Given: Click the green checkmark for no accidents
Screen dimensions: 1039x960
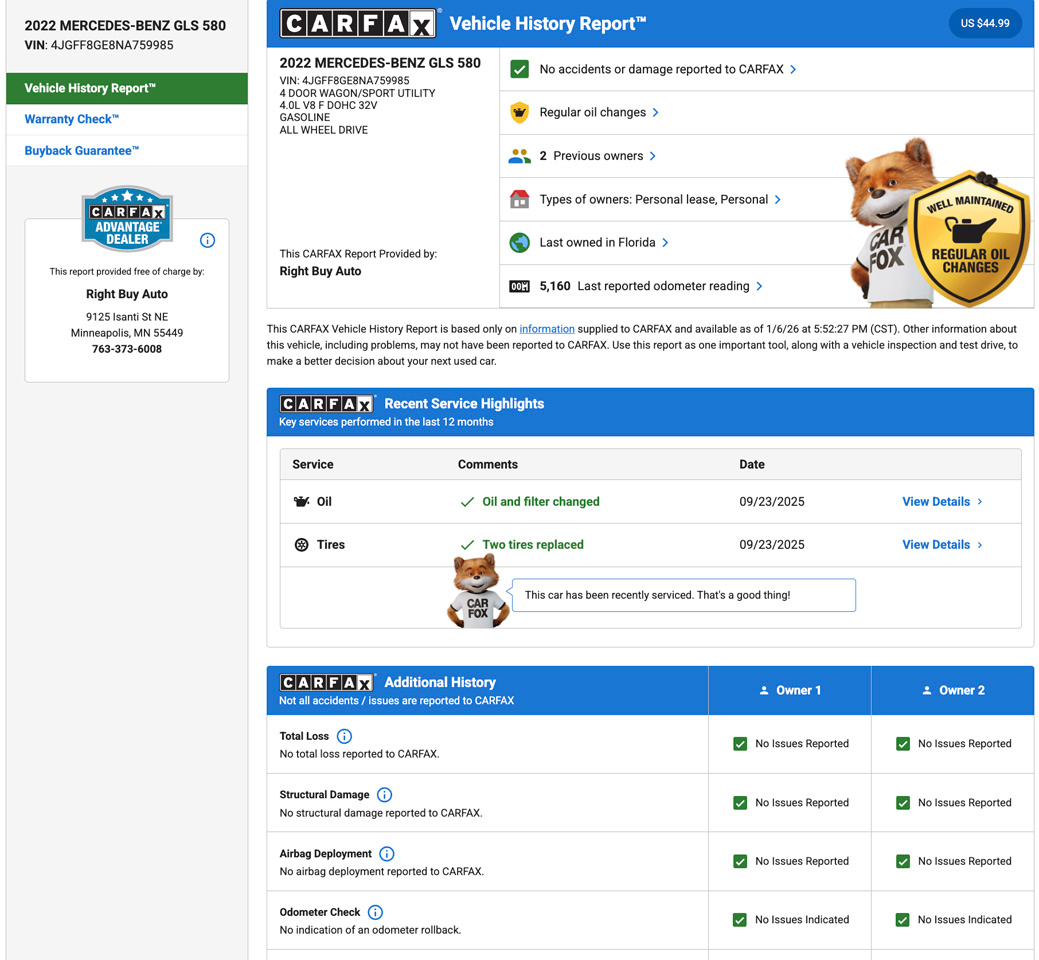Looking at the screenshot, I should (519, 69).
